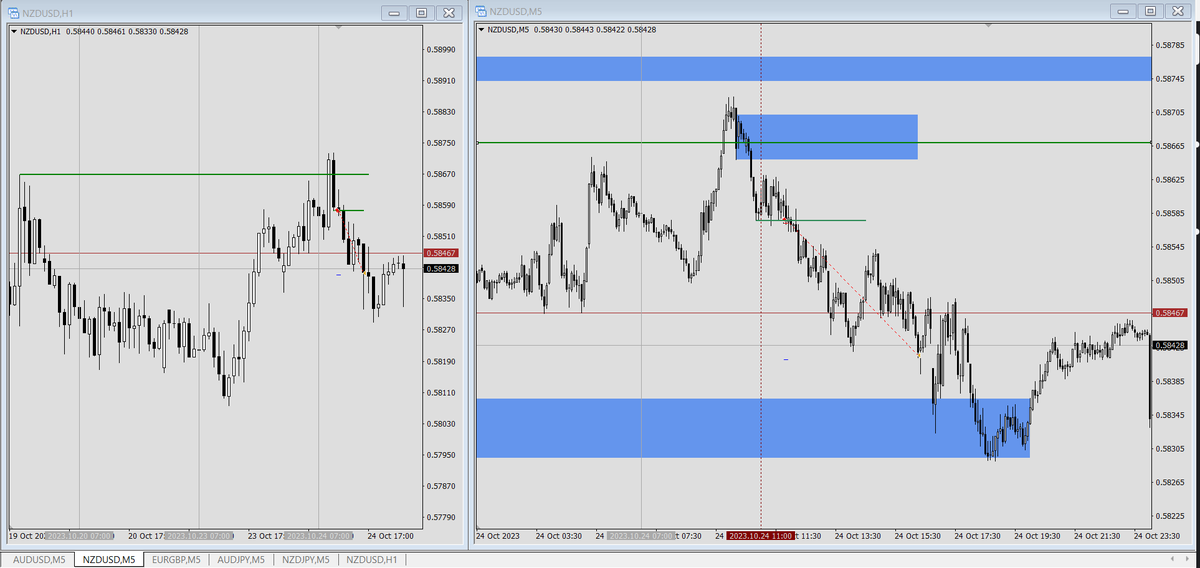The image size is (1200, 568).
Task: Click the red 0.58467 price label in M5 chart
Action: (1170, 313)
